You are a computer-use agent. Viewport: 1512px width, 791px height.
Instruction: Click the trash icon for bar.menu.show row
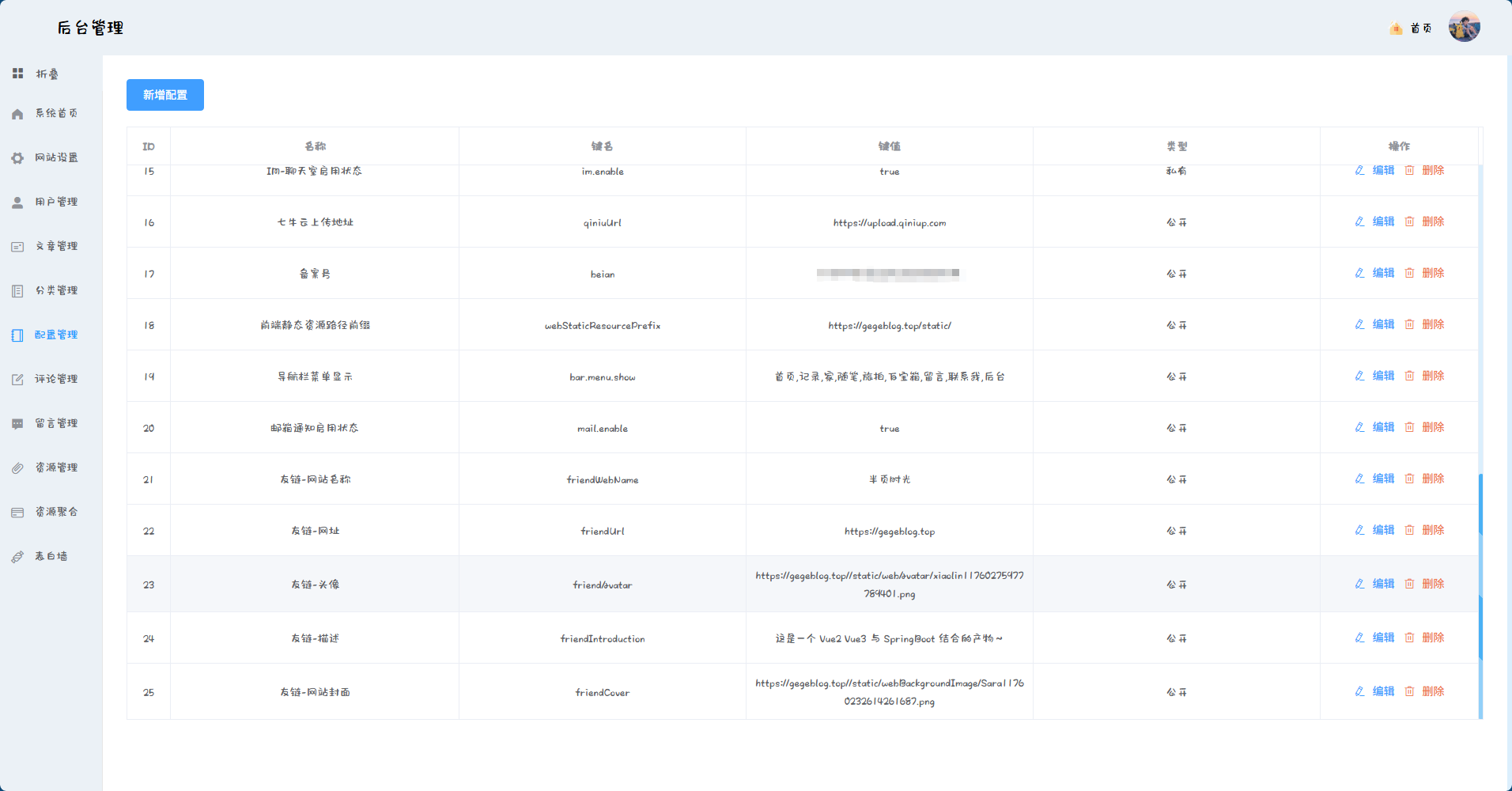[1409, 376]
